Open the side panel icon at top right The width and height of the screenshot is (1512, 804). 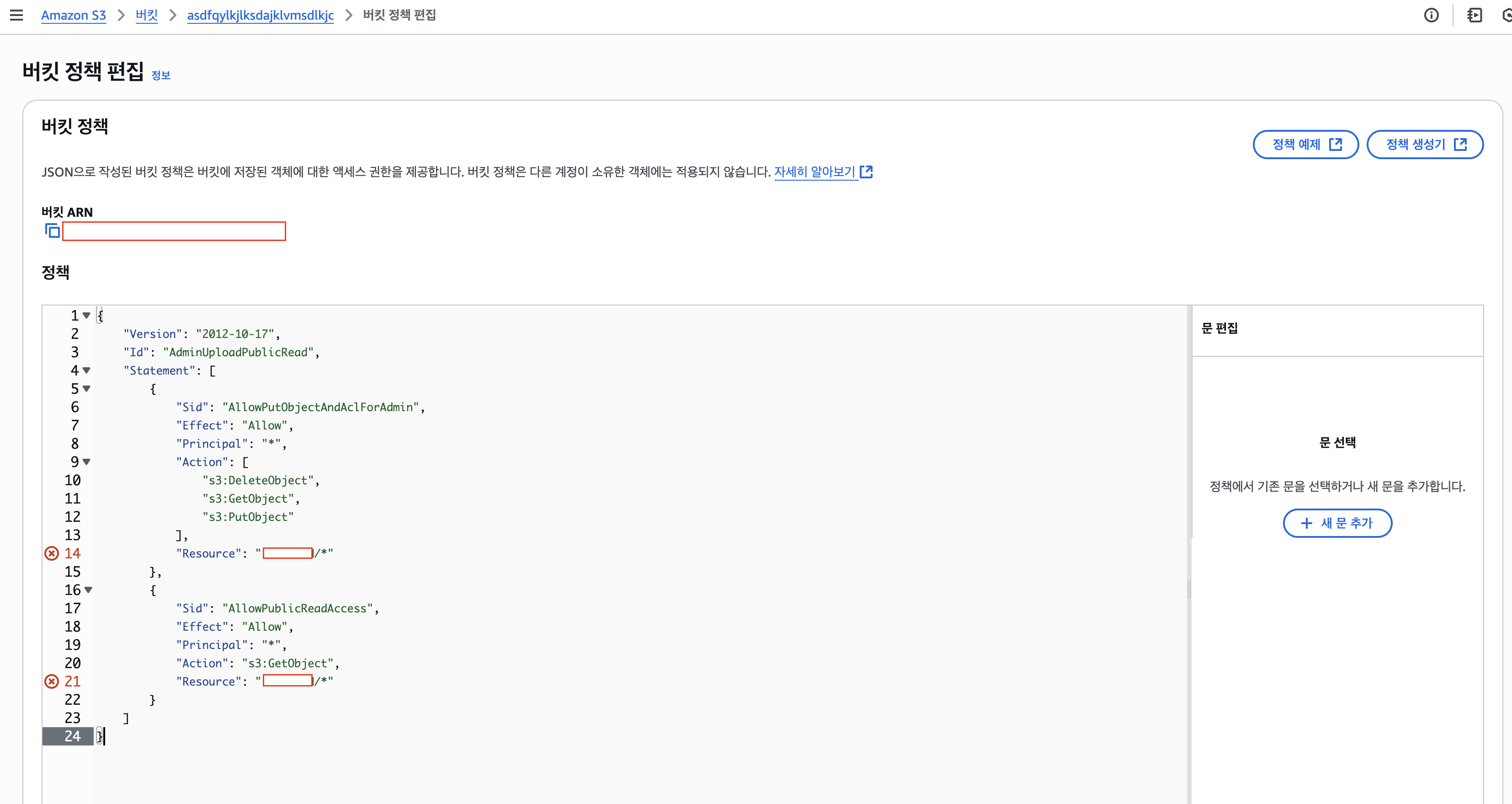[1474, 15]
